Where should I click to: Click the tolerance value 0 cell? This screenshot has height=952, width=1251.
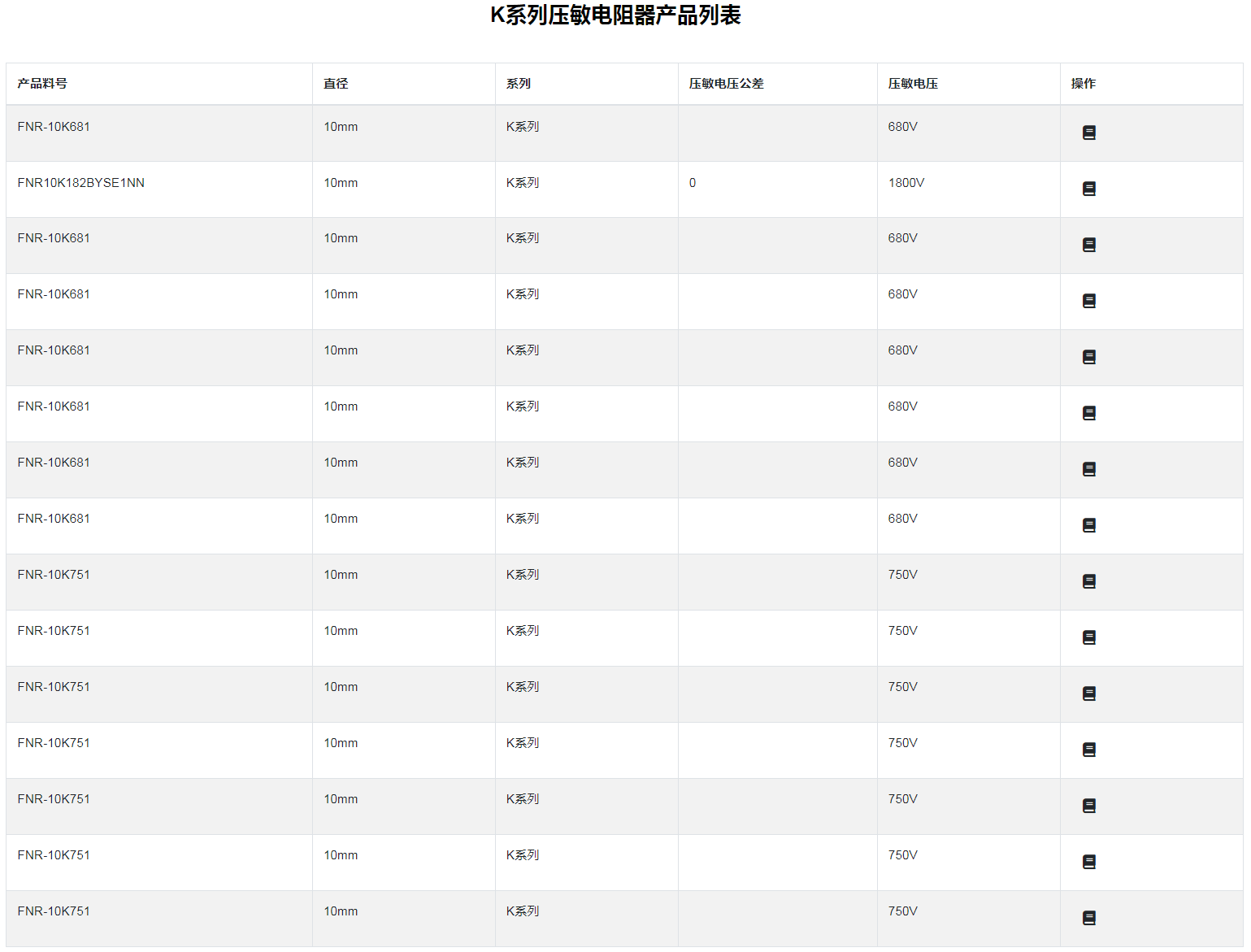pos(693,183)
